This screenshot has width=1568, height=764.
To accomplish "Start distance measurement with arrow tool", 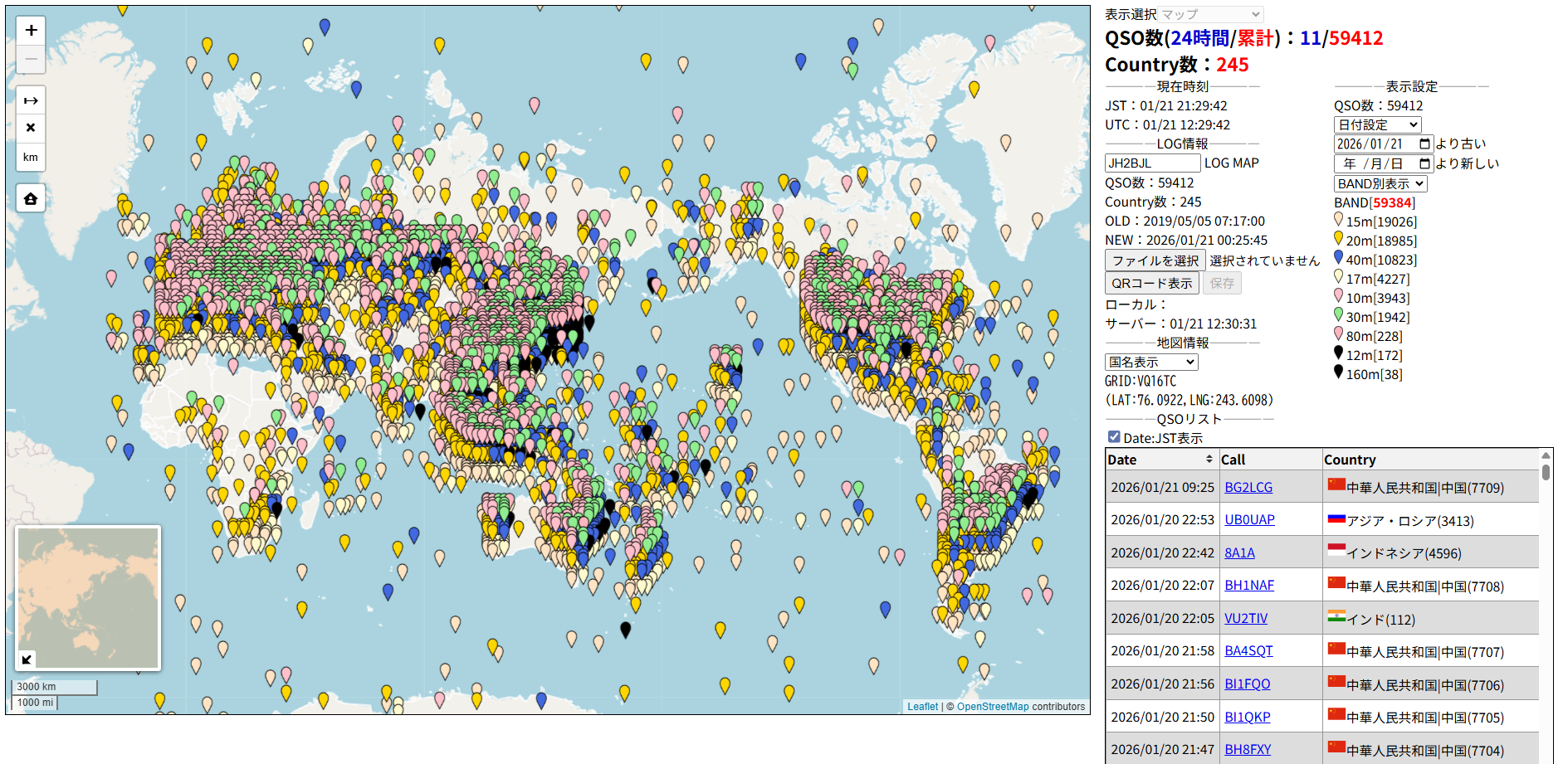I will coord(31,100).
